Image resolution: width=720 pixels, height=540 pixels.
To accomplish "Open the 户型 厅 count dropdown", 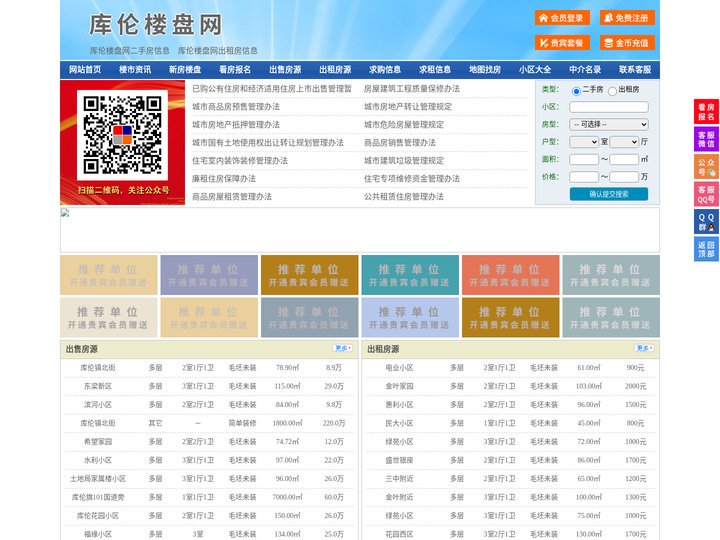I will coord(624,142).
